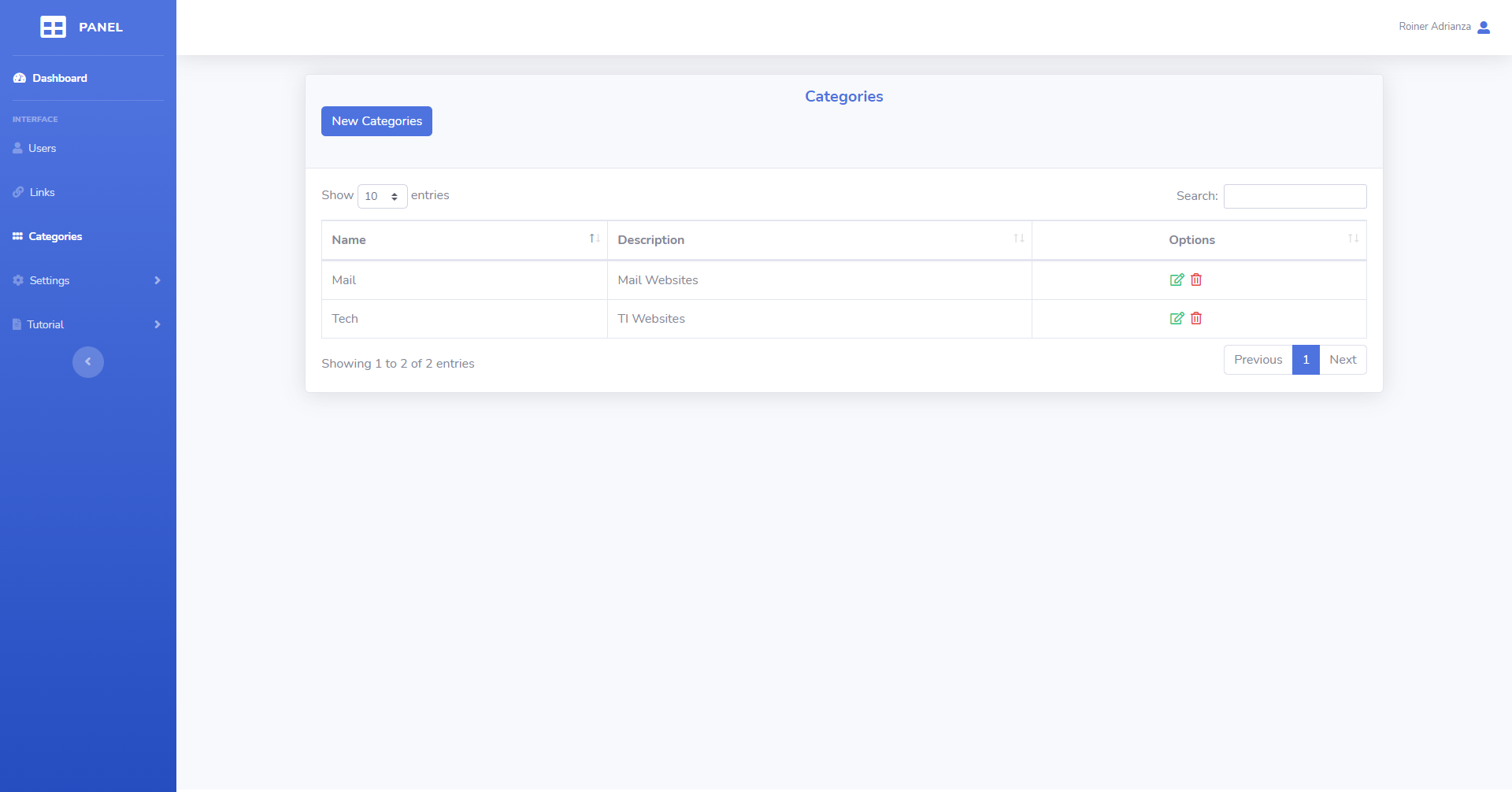Edit the Tech category row

1177,319
